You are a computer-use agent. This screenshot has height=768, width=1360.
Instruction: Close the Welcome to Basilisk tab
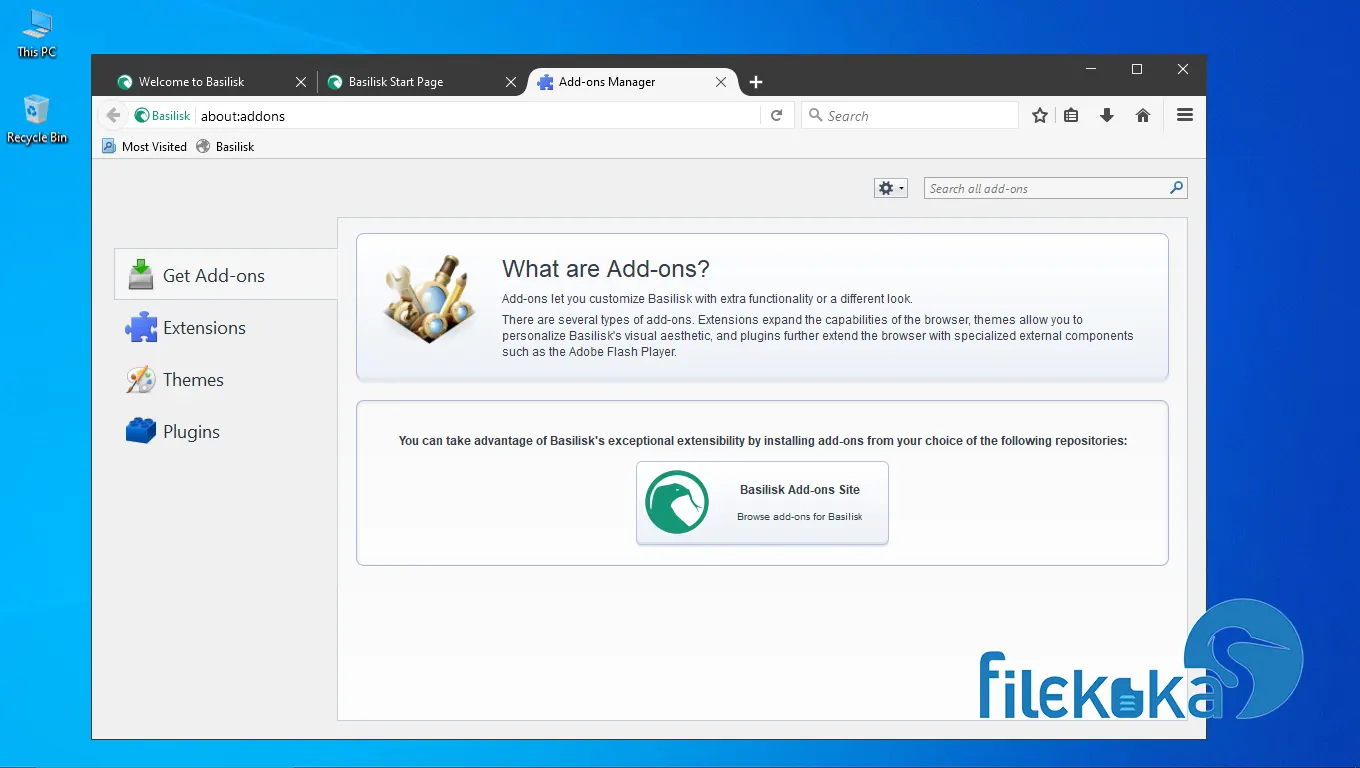[x=301, y=82]
